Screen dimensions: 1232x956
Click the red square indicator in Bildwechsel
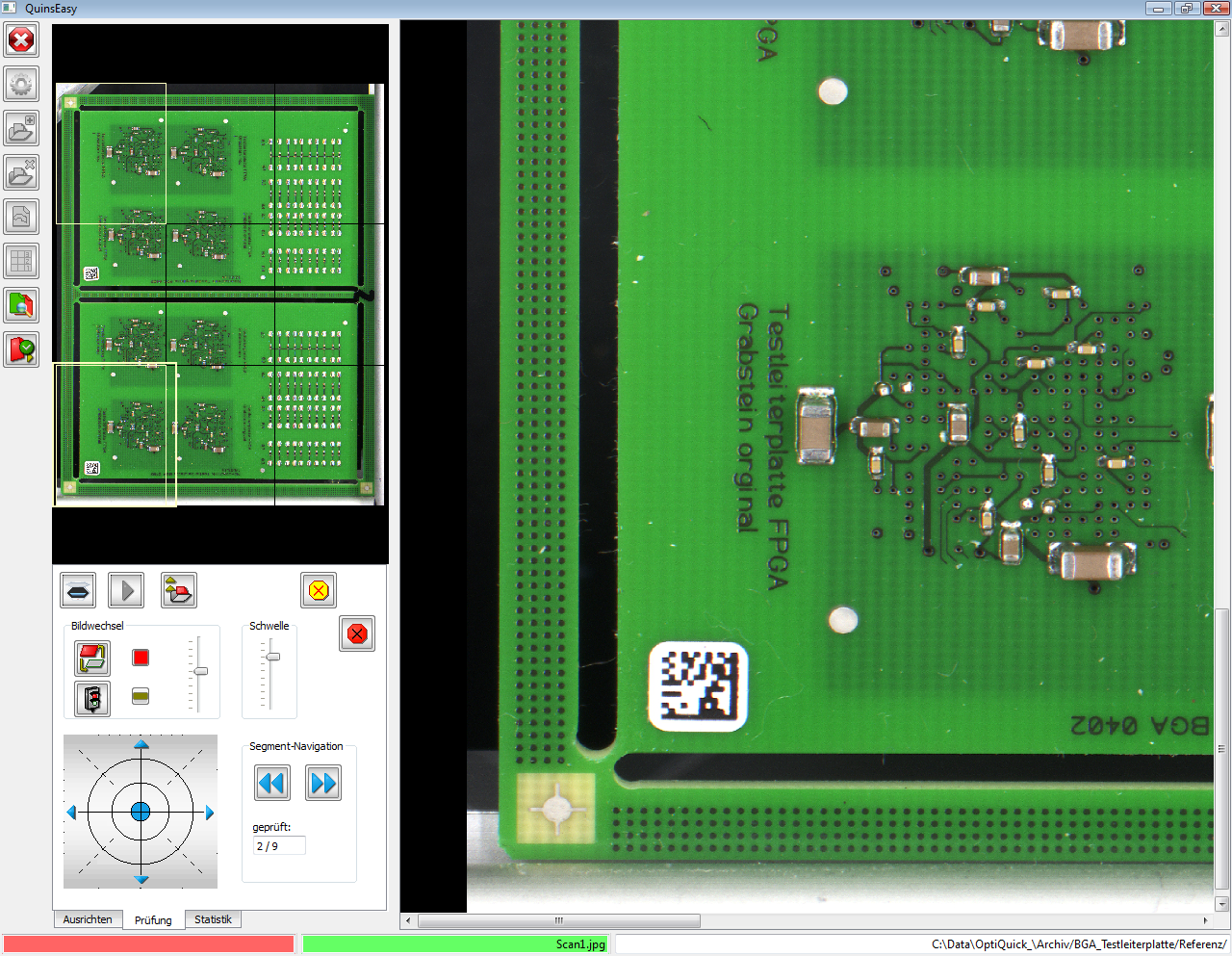[141, 658]
